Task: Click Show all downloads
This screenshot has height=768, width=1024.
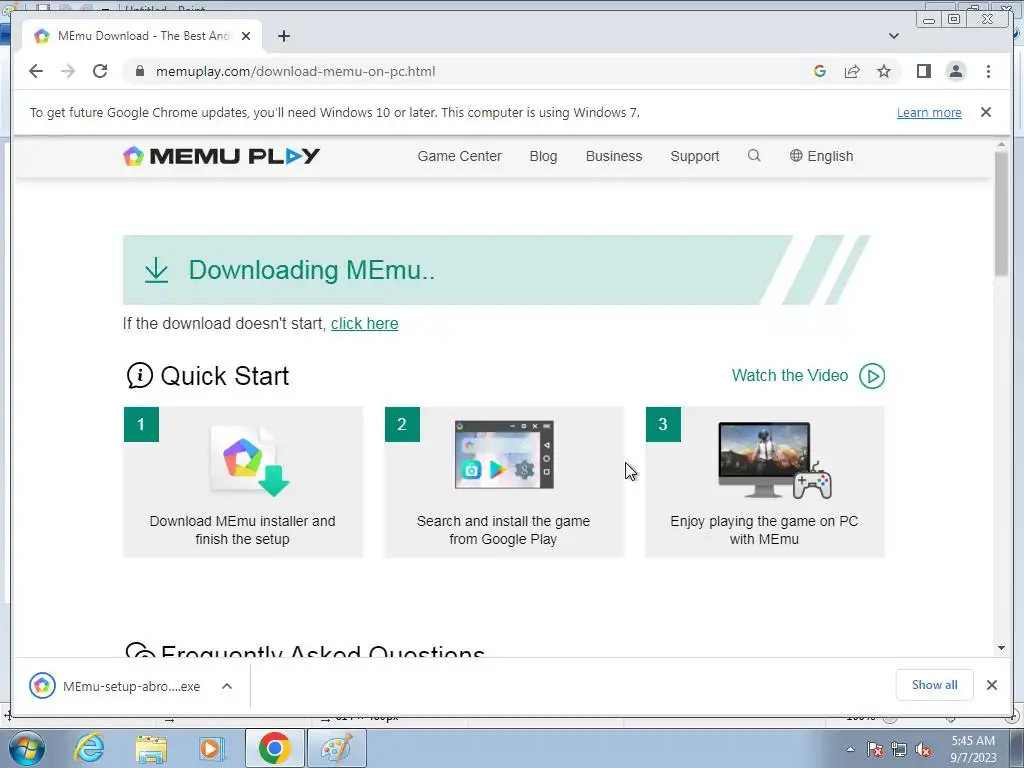Action: [935, 685]
